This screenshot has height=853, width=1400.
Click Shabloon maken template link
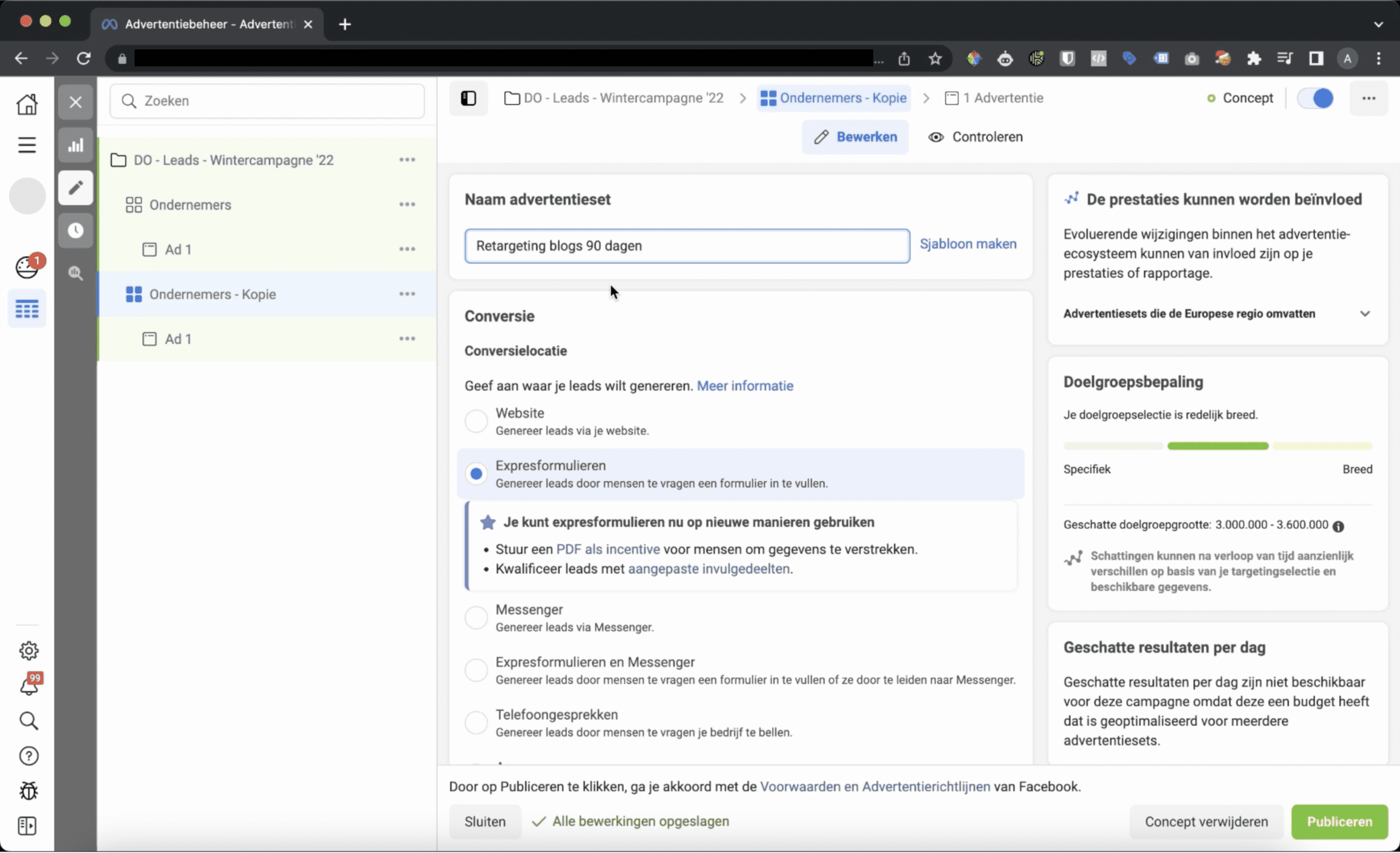coord(967,243)
